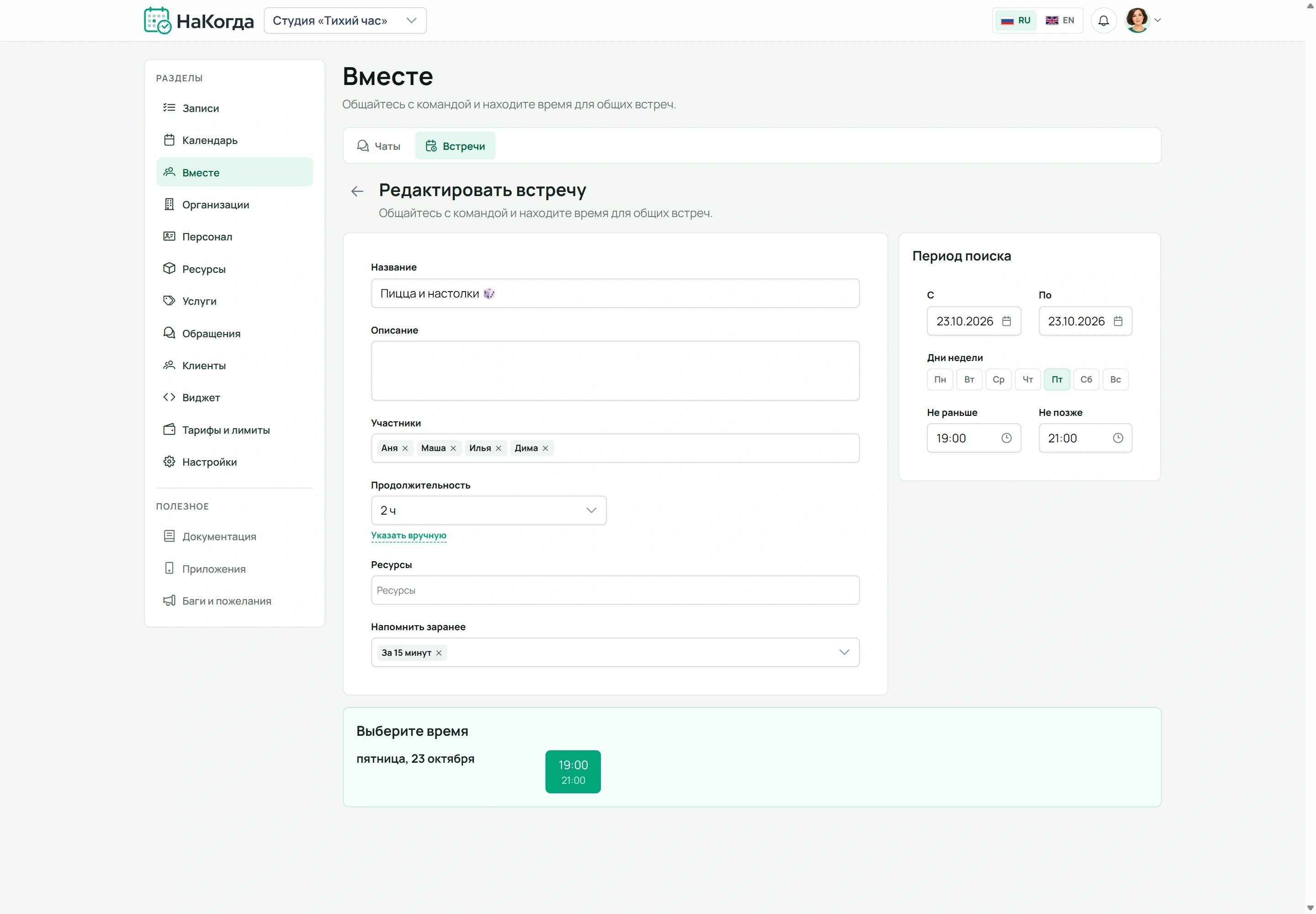Screen dimensions: 1316x914
Task: Click the clock icon in the Не раньше field
Action: (x=1006, y=438)
